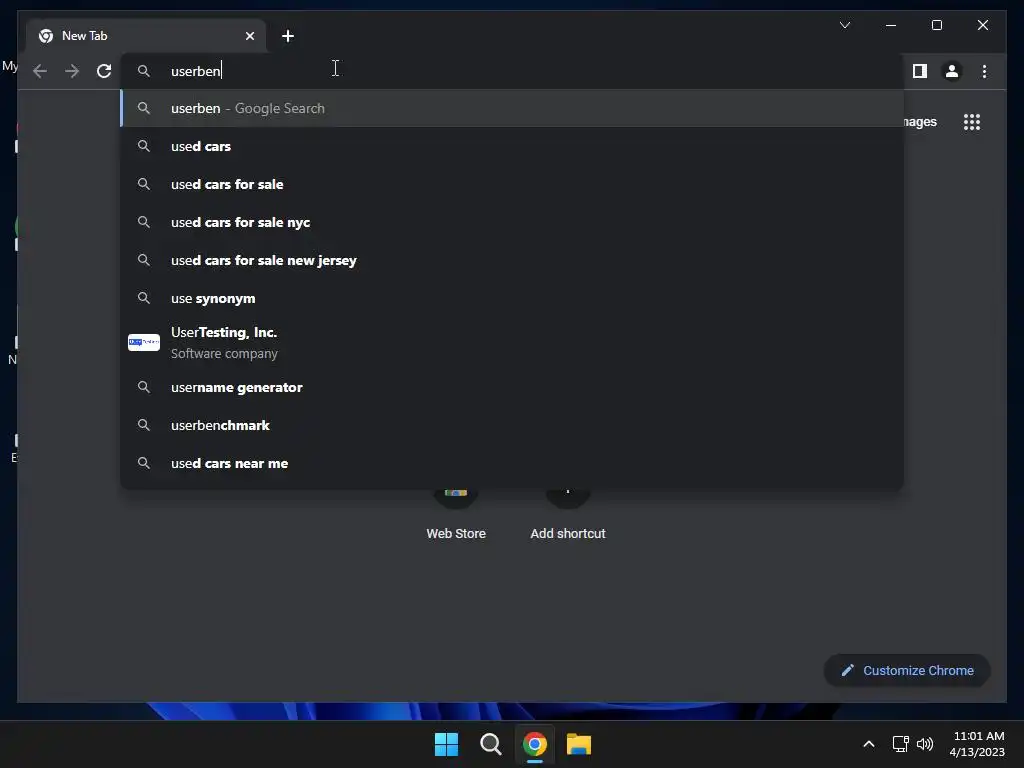This screenshot has width=1024, height=768.
Task: Open the volume speaker icon in tray
Action: click(925, 744)
